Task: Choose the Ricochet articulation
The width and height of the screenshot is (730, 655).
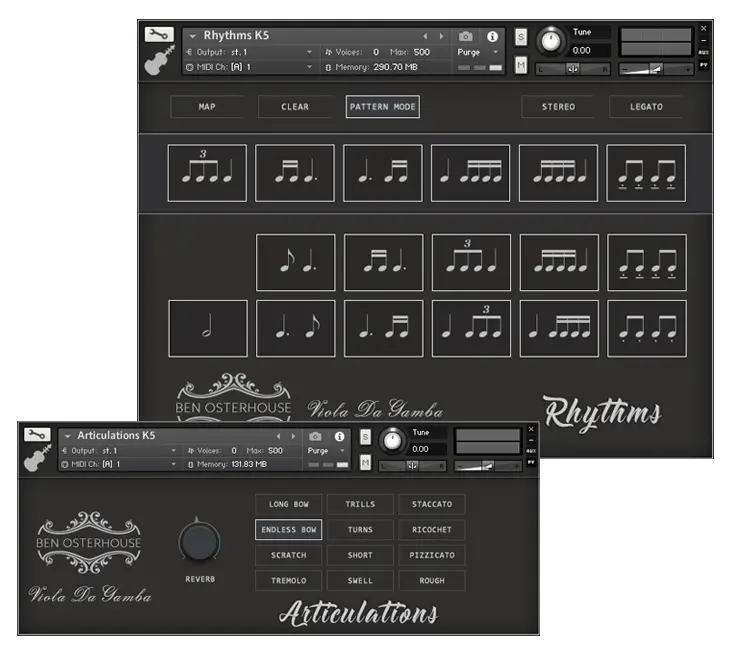Action: pos(432,530)
